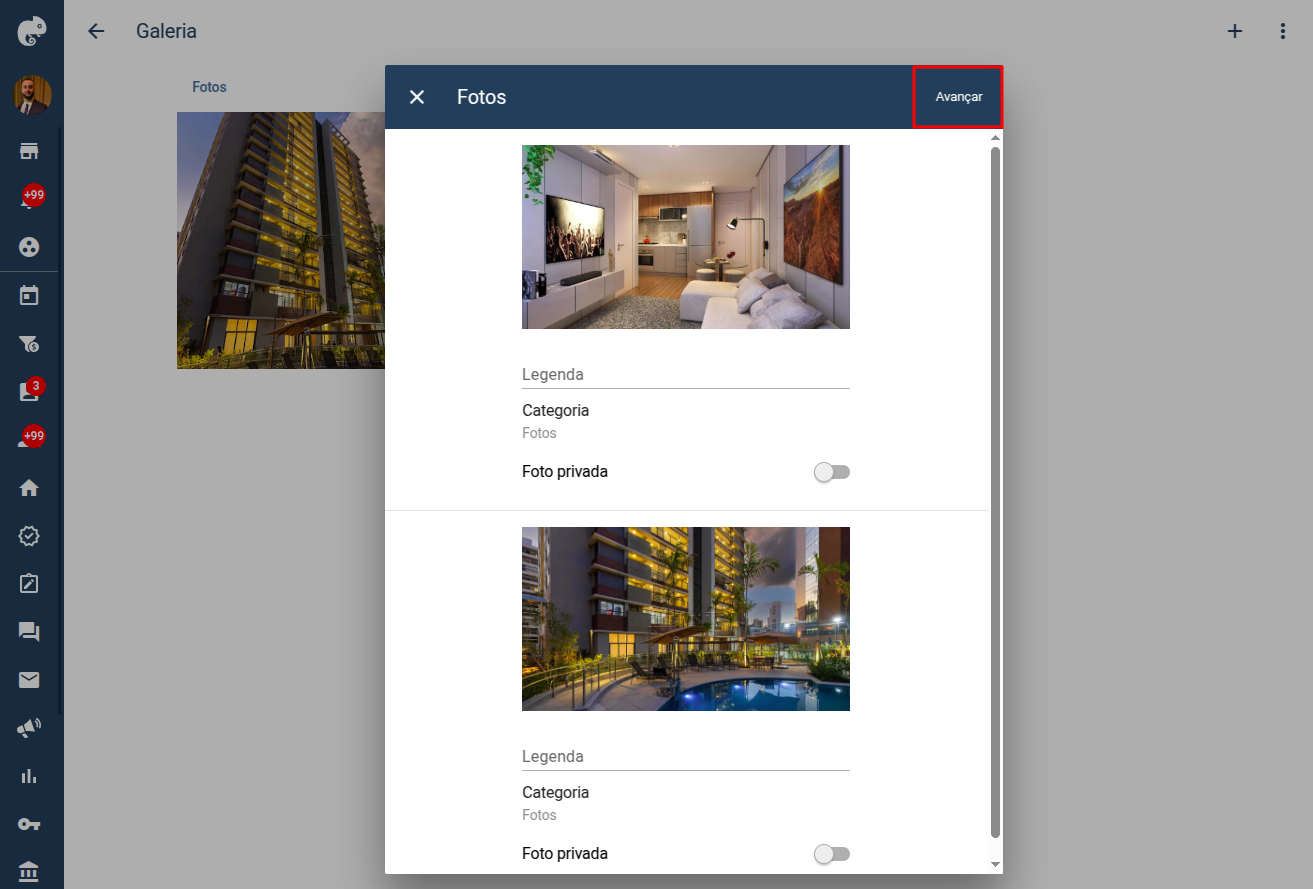Open the home icon in sidebar

coord(29,488)
